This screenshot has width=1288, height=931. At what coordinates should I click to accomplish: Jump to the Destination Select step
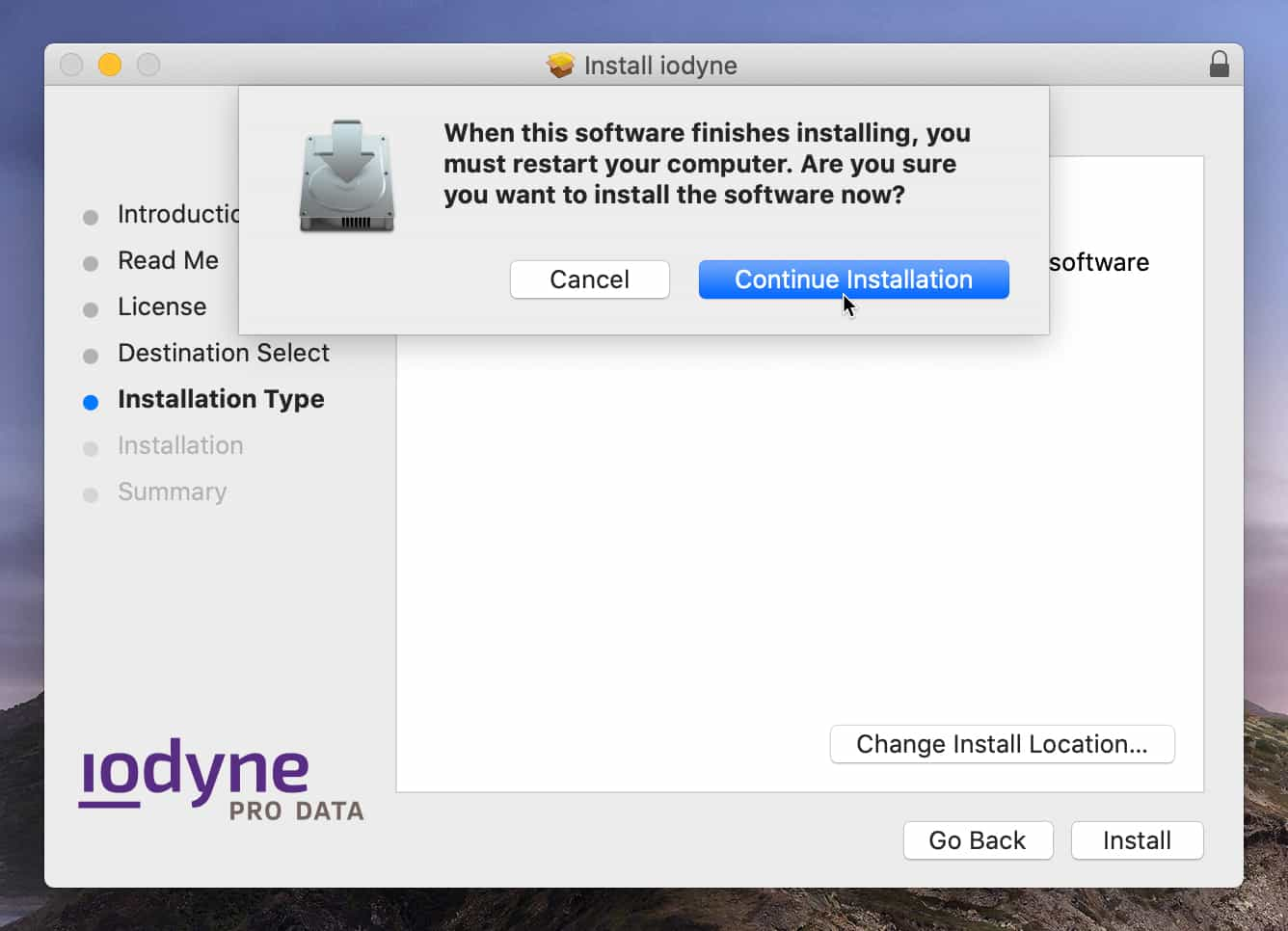(x=223, y=353)
